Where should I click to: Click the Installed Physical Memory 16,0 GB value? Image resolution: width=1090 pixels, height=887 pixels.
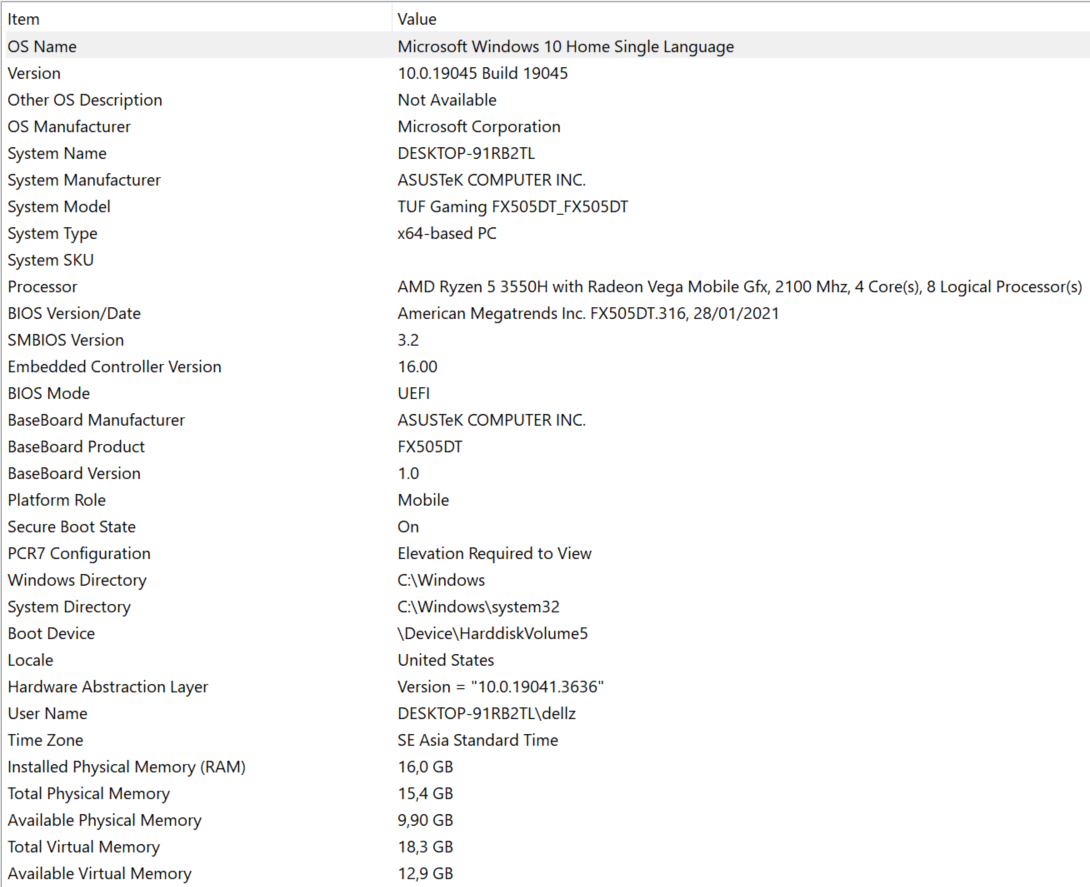pos(424,766)
